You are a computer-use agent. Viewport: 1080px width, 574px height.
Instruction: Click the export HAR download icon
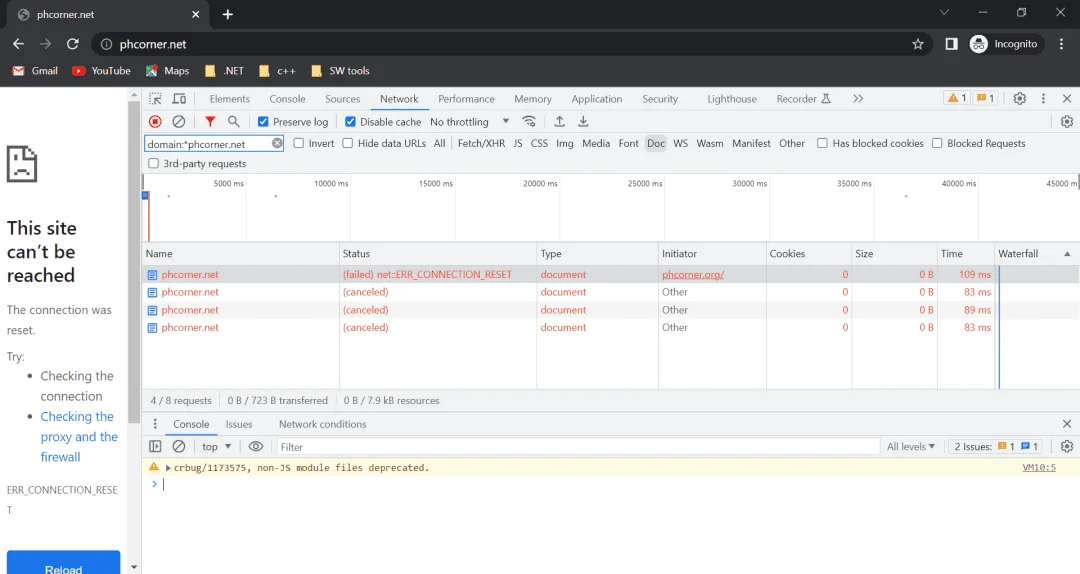pyautogui.click(x=583, y=121)
